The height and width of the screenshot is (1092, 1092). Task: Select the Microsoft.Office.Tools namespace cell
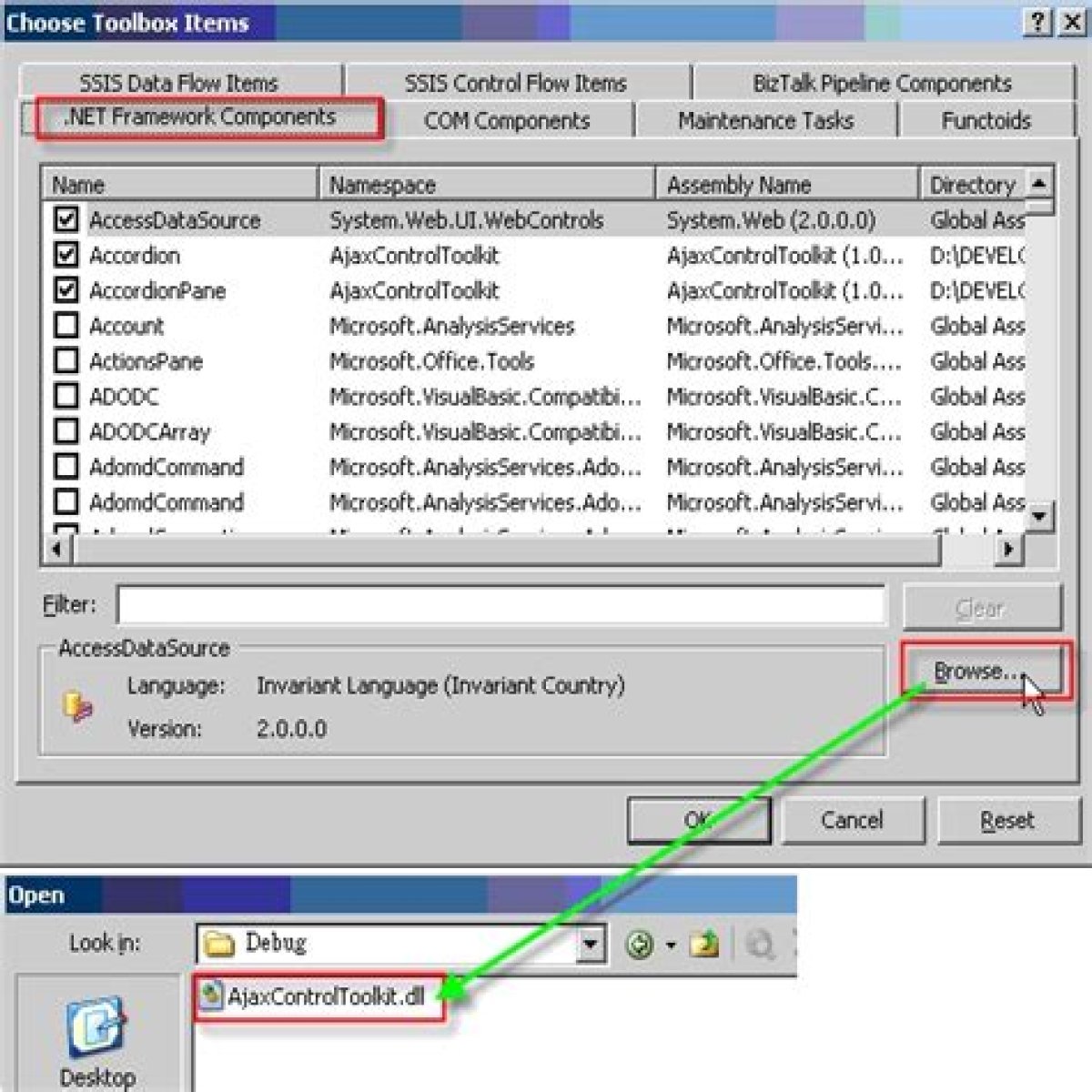(x=431, y=361)
